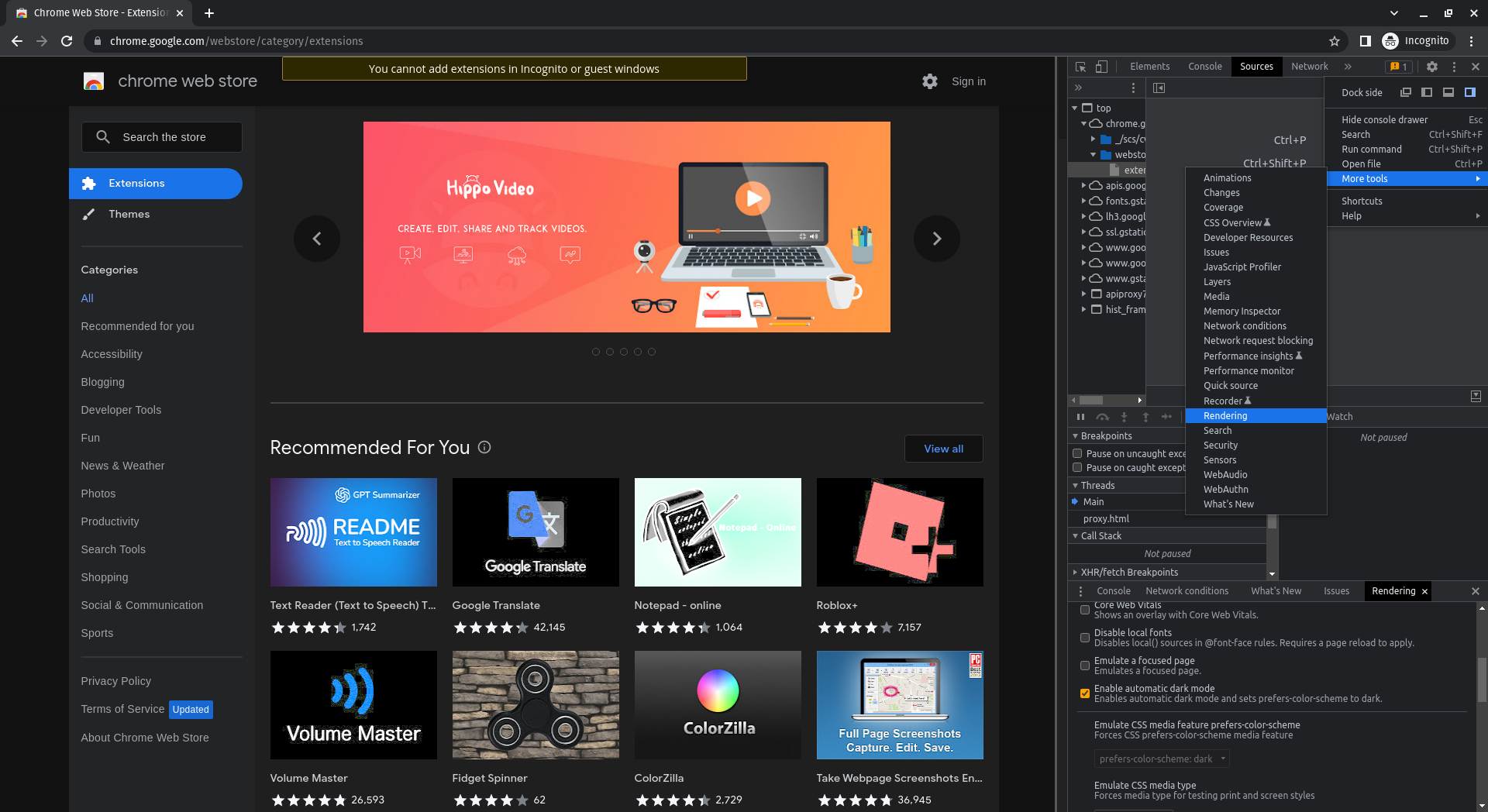Toggle the device toolbar icon in DevTools
This screenshot has width=1488, height=812.
(x=1101, y=67)
